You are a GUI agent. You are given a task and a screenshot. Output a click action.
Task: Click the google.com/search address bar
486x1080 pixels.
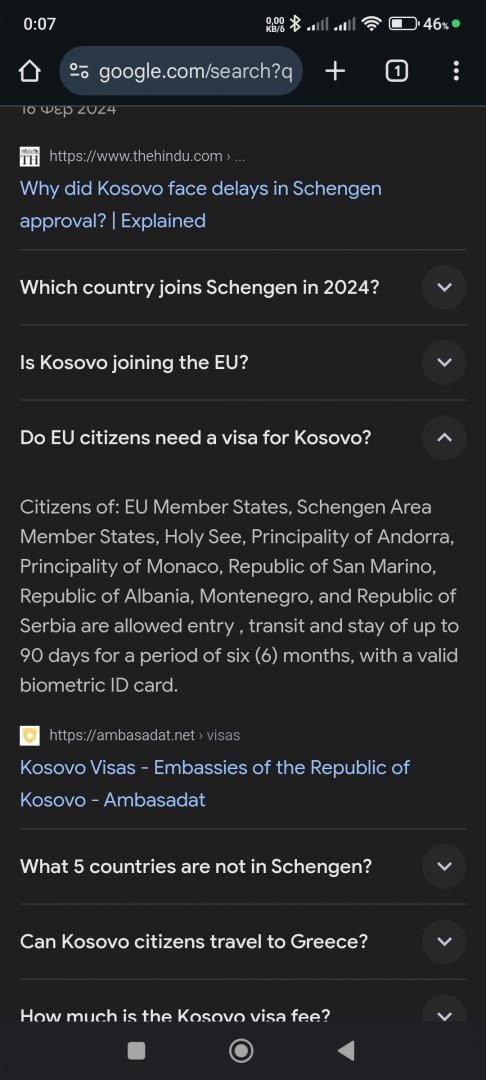[x=181, y=71]
